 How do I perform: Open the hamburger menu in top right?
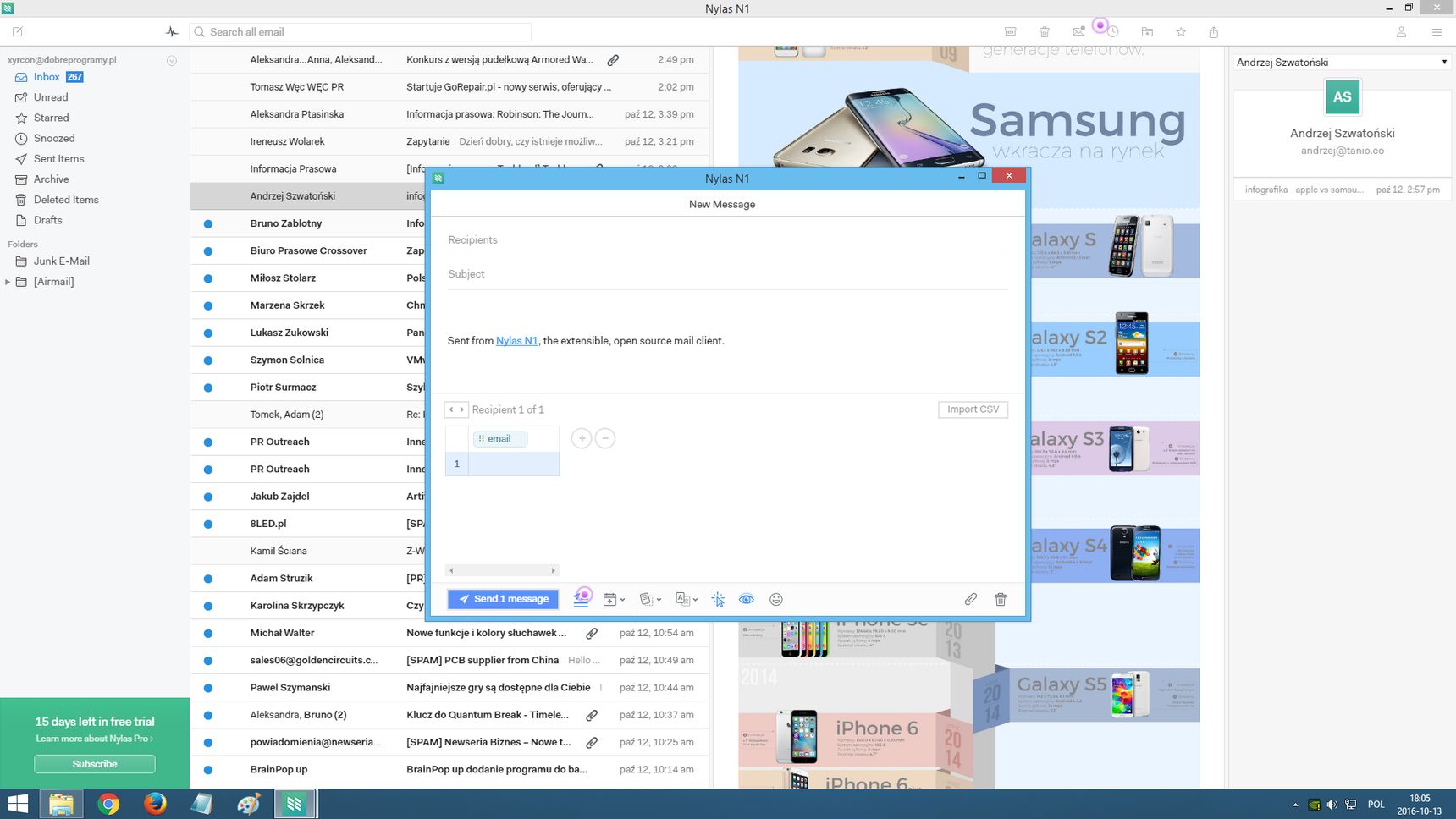click(1437, 32)
